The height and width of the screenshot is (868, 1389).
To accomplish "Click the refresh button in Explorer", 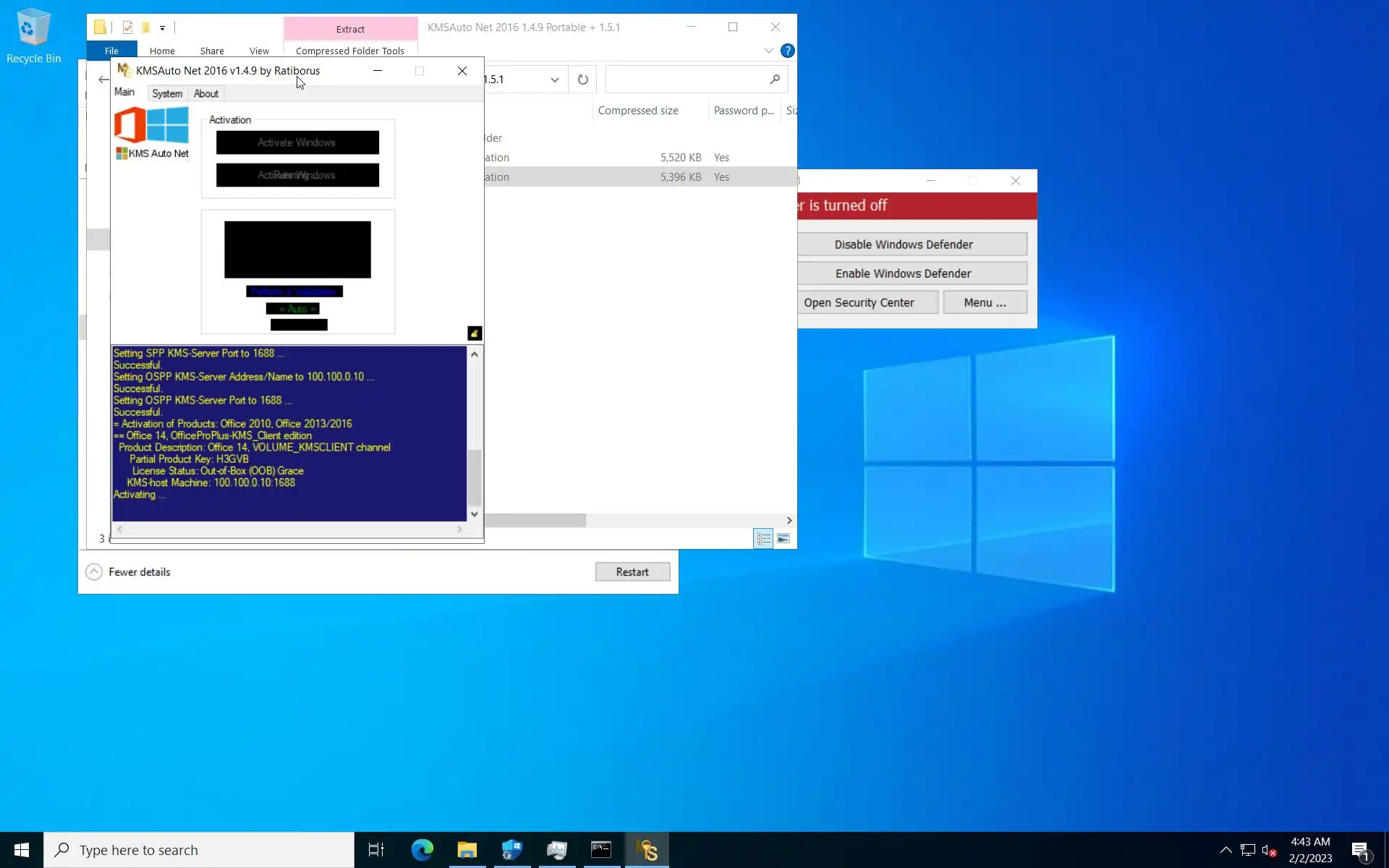I will 582,80.
